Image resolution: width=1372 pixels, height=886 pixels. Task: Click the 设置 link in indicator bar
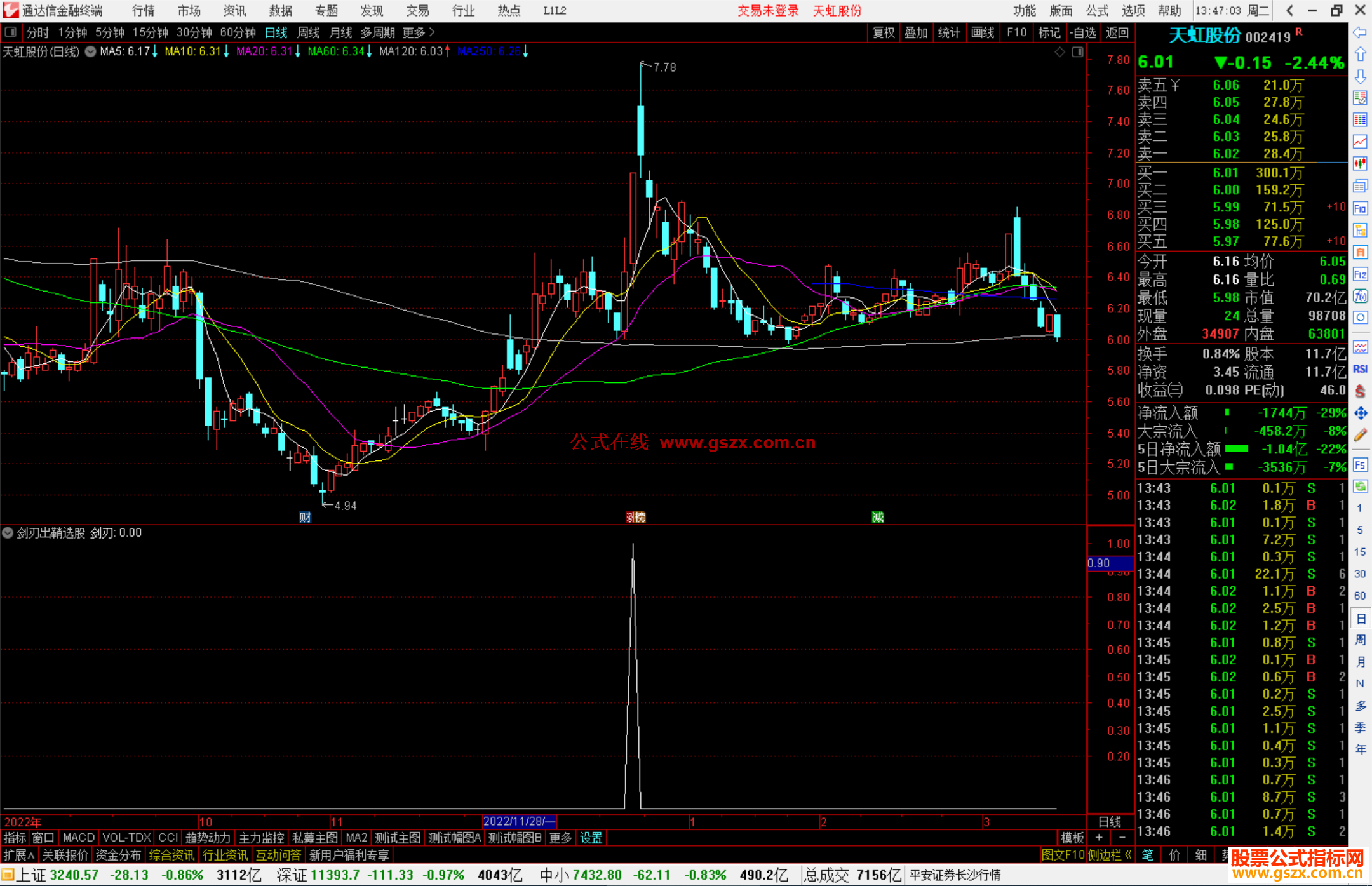tap(591, 838)
